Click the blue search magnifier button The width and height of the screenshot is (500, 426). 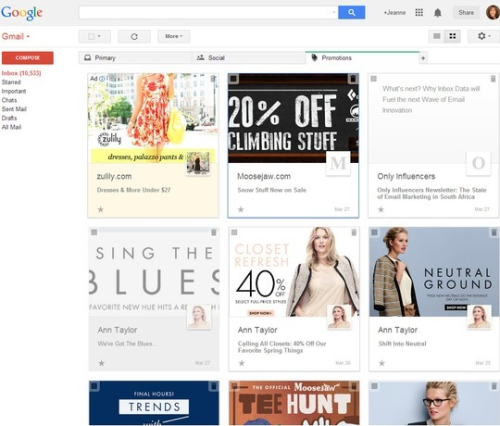coord(351,12)
